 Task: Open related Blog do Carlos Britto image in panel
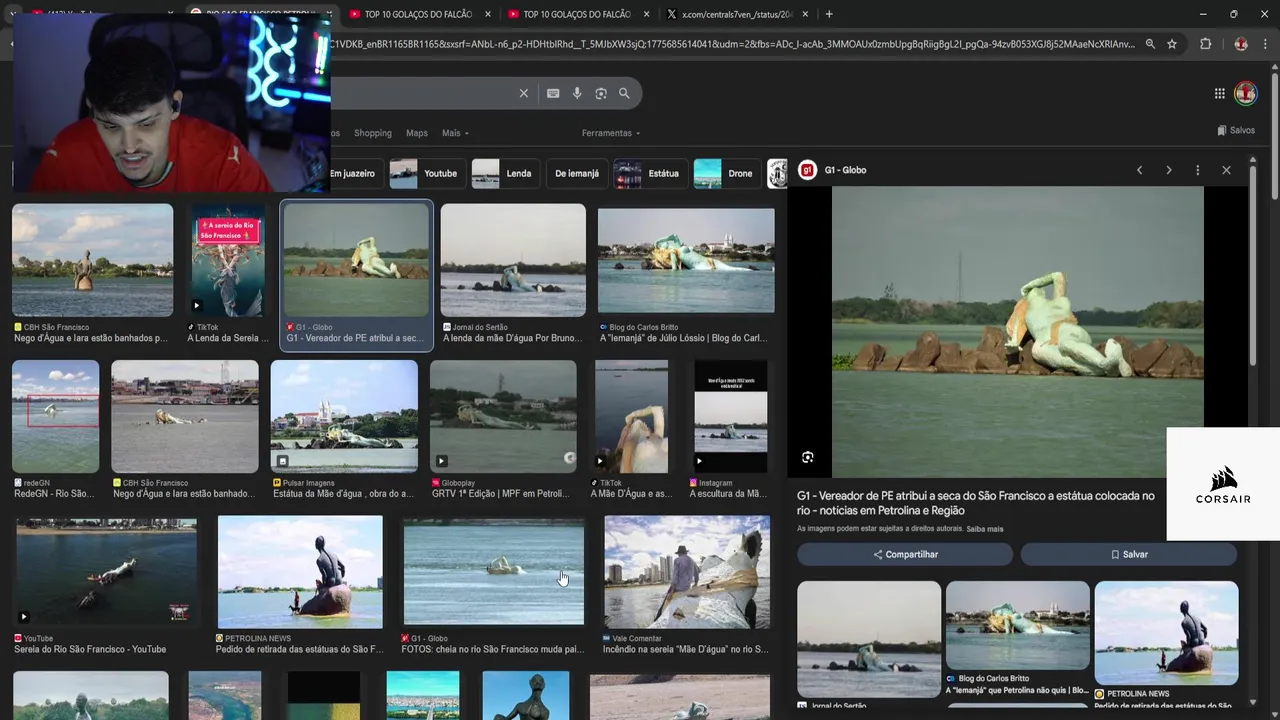tap(1018, 625)
